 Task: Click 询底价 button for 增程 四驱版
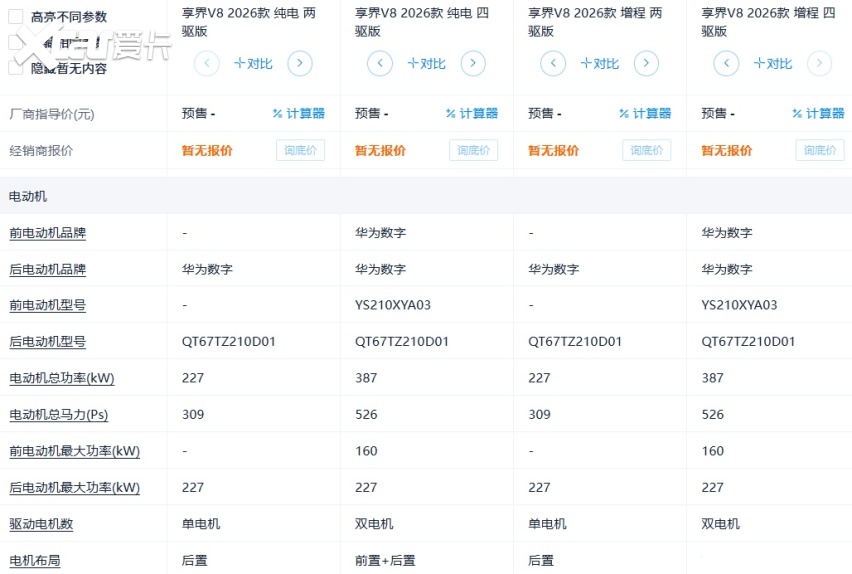point(820,150)
